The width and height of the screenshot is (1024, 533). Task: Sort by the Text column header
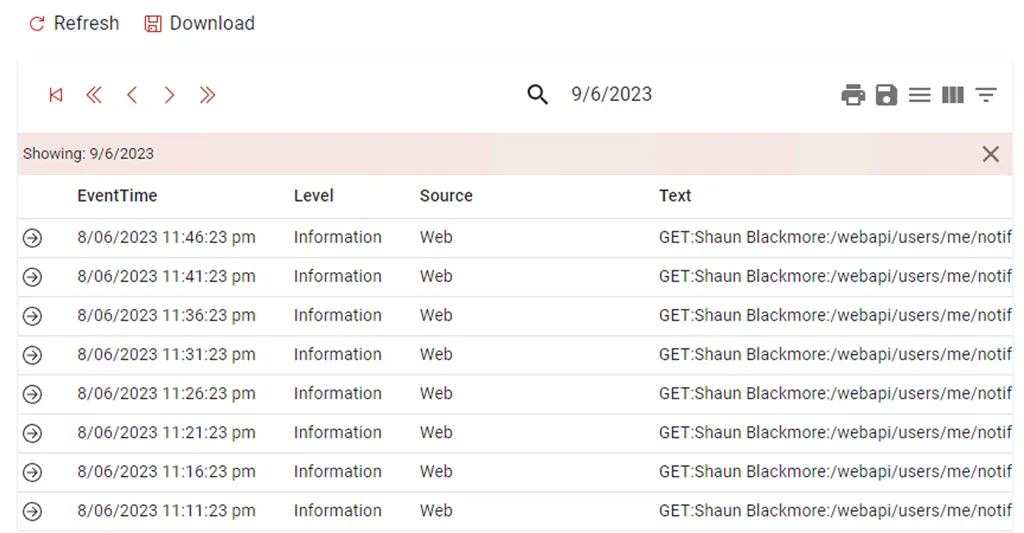point(675,196)
